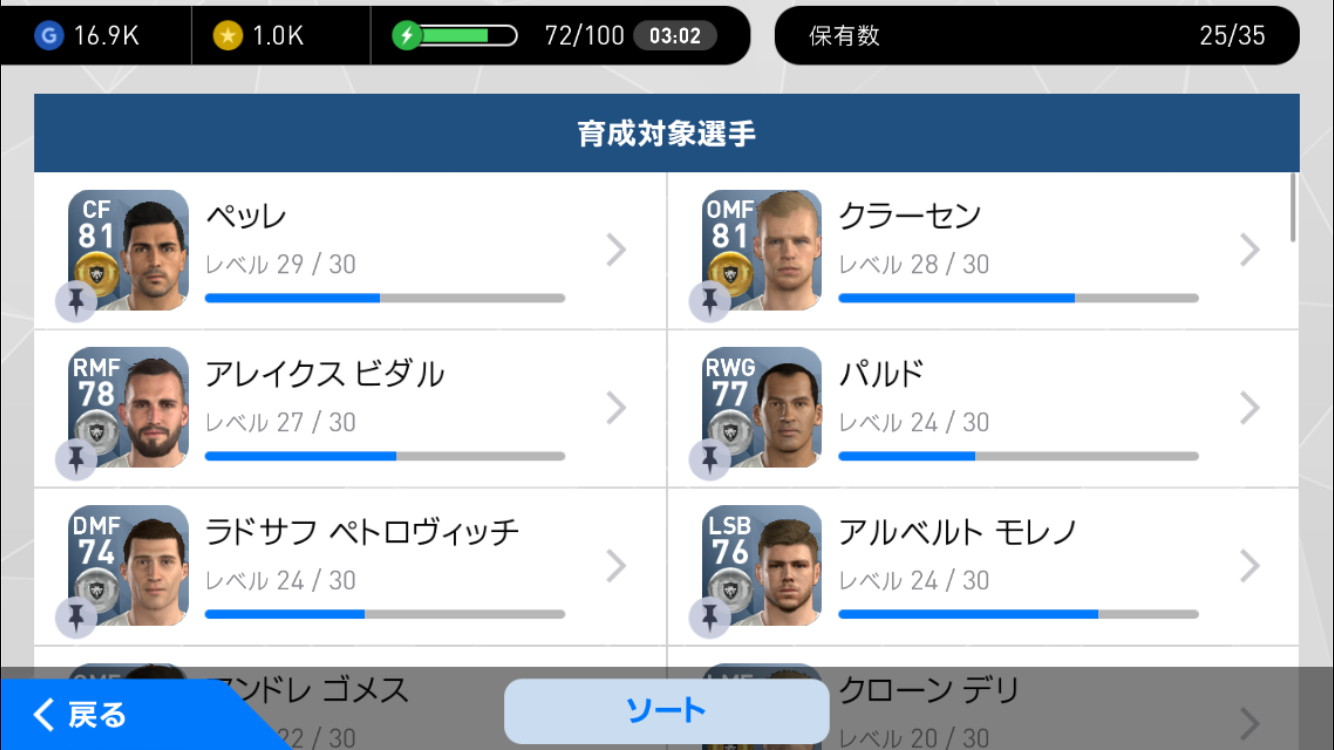Tap the pin icon on パルド's card

[x=710, y=460]
